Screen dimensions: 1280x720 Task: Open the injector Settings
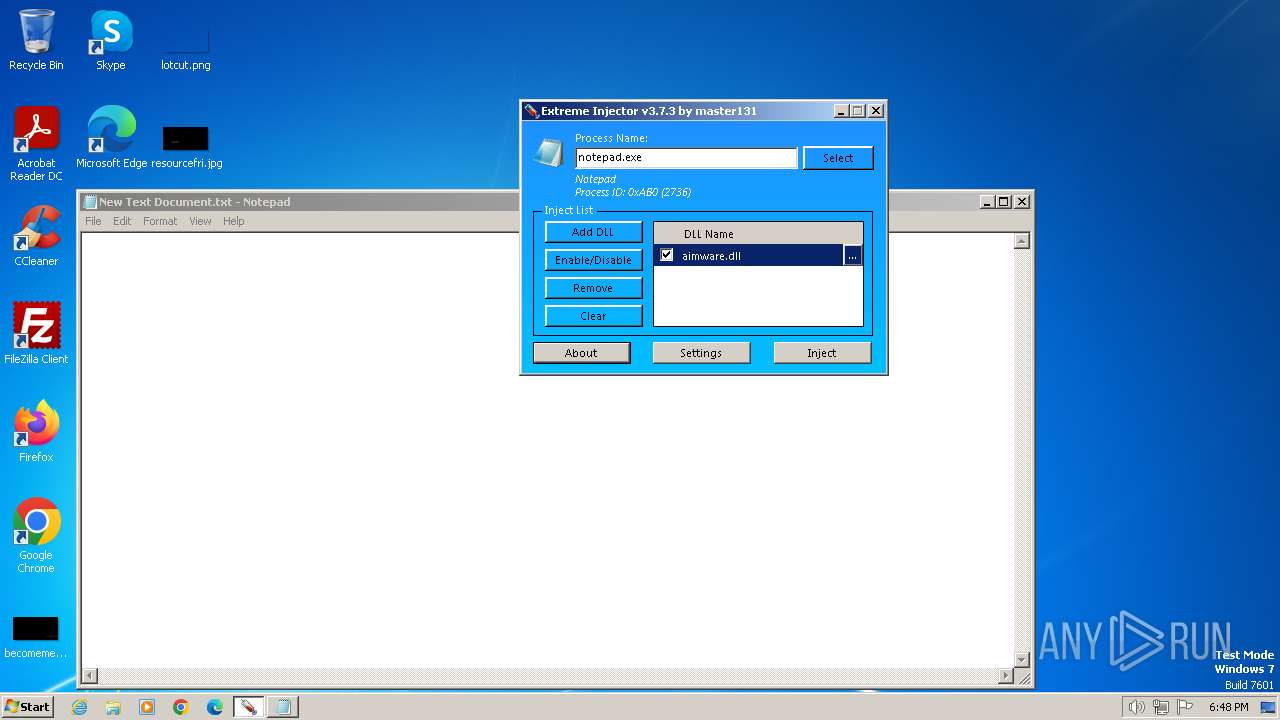click(x=701, y=353)
